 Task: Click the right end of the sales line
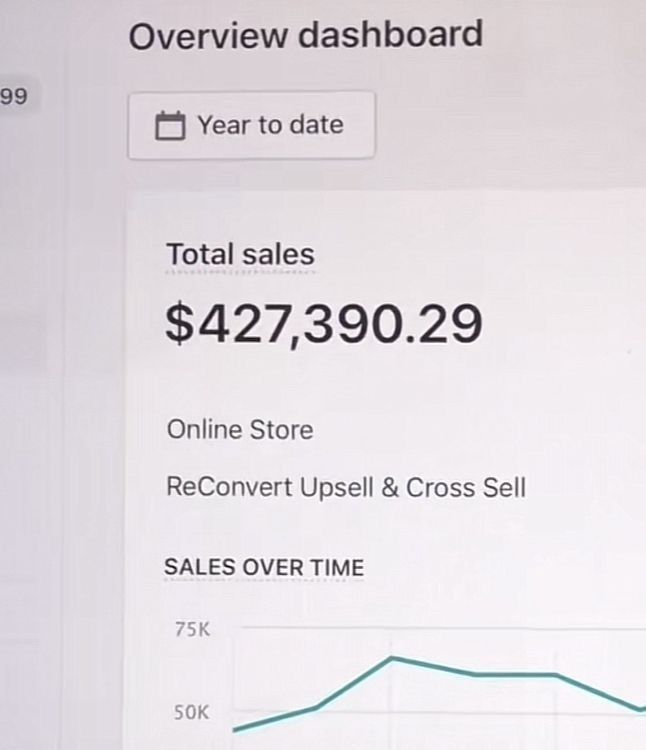click(641, 709)
